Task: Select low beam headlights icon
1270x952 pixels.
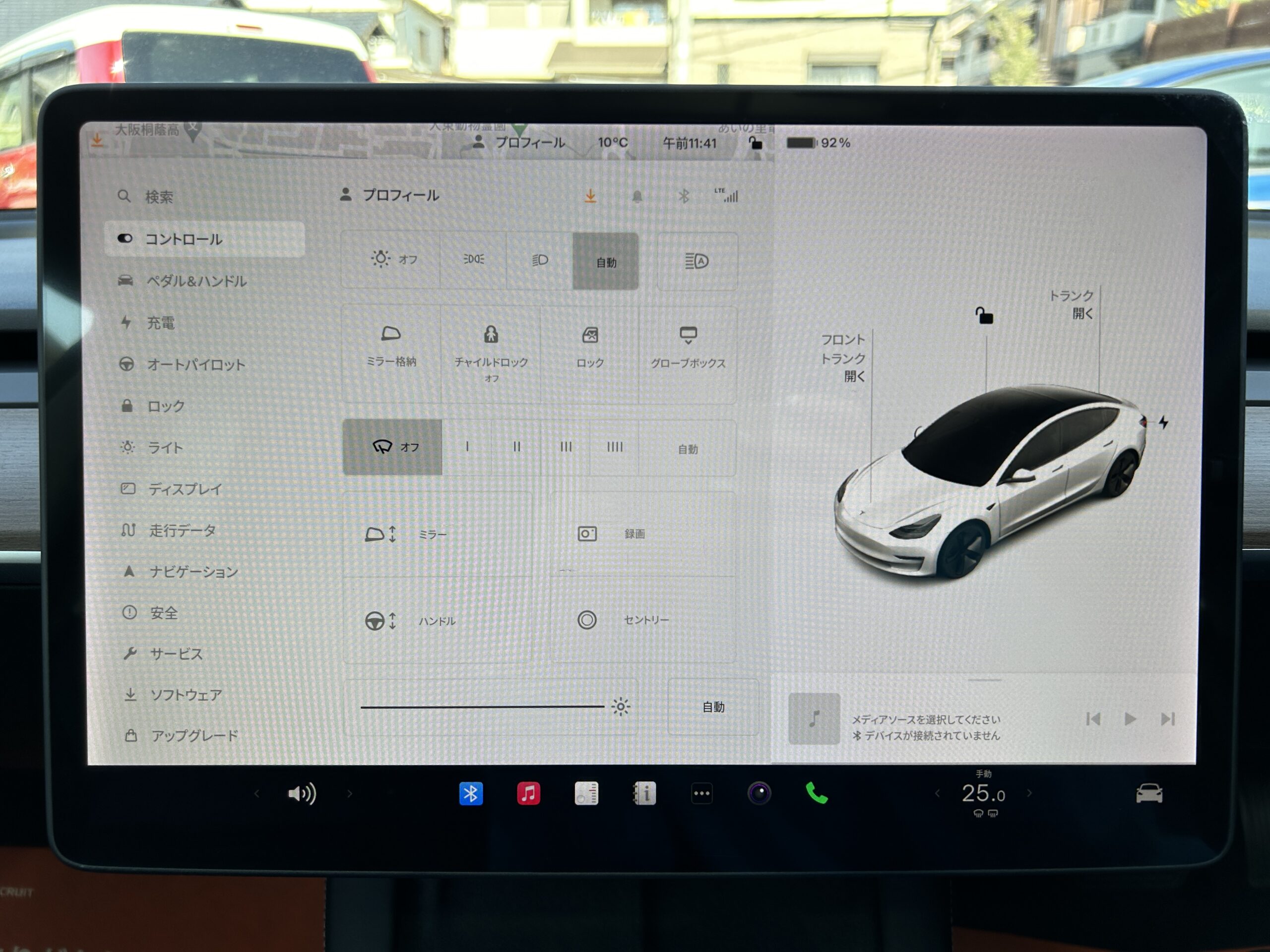Action: point(540,260)
